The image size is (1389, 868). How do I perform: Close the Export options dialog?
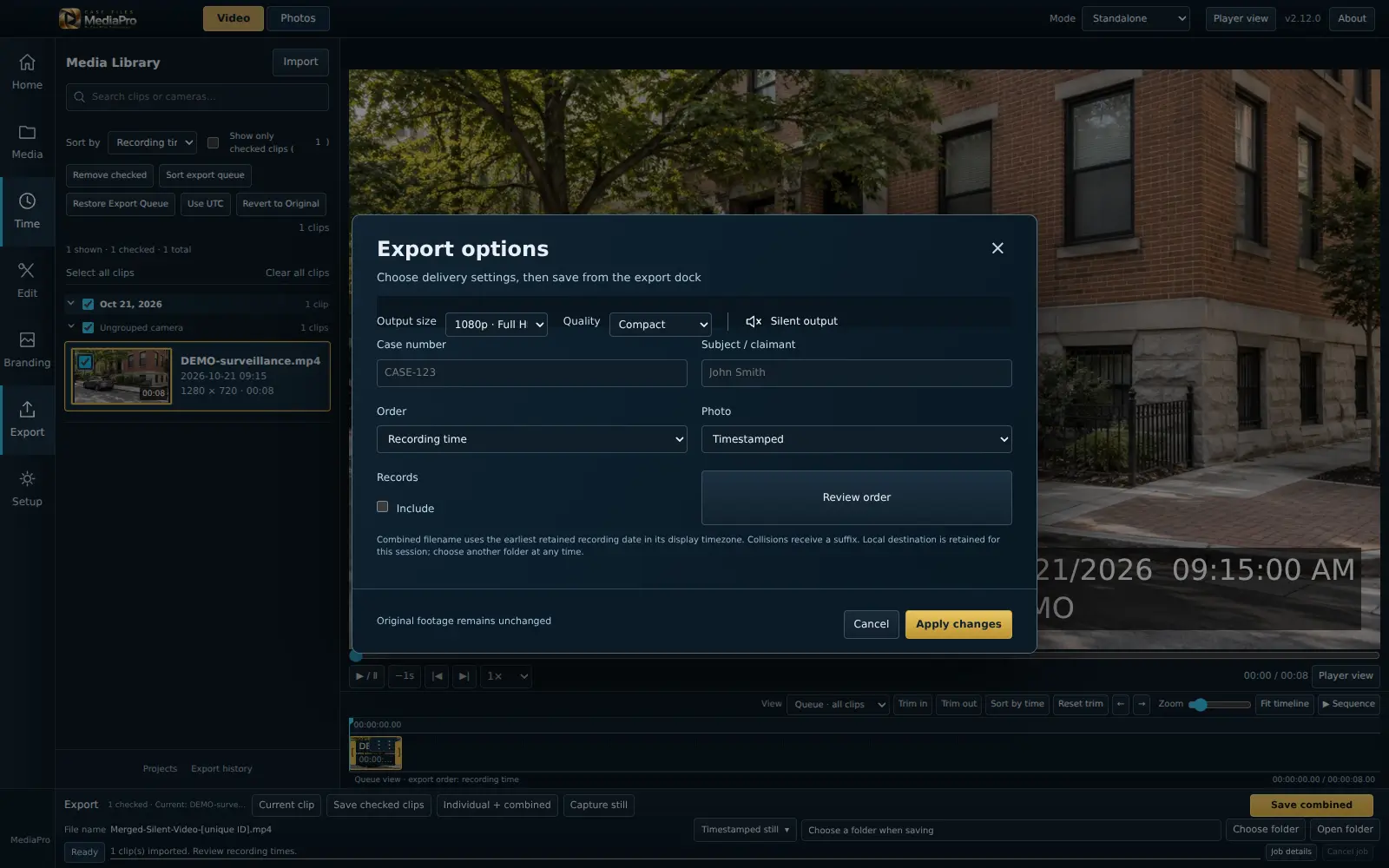tap(997, 248)
